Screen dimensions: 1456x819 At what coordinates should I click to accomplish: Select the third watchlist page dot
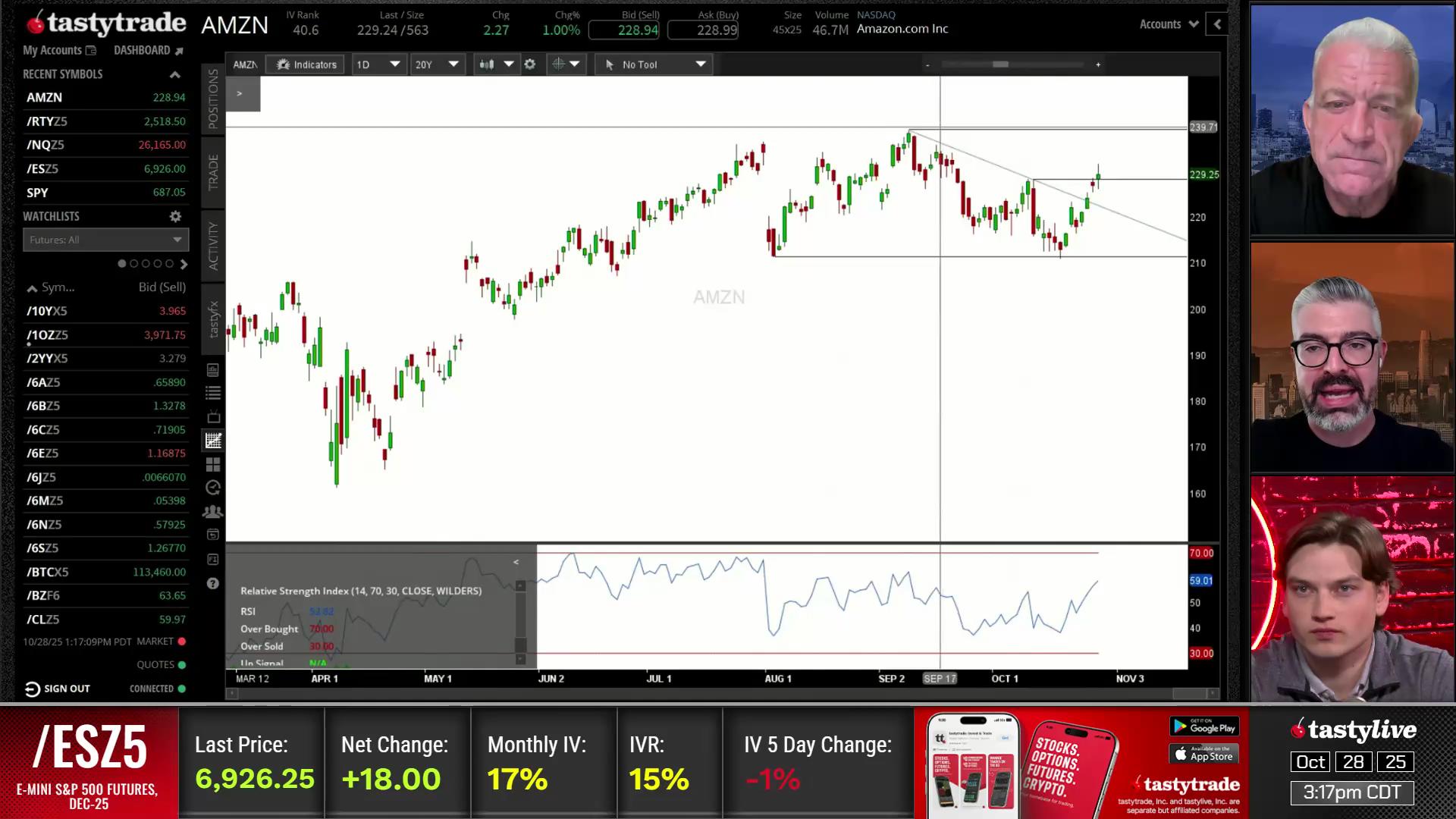pos(146,264)
